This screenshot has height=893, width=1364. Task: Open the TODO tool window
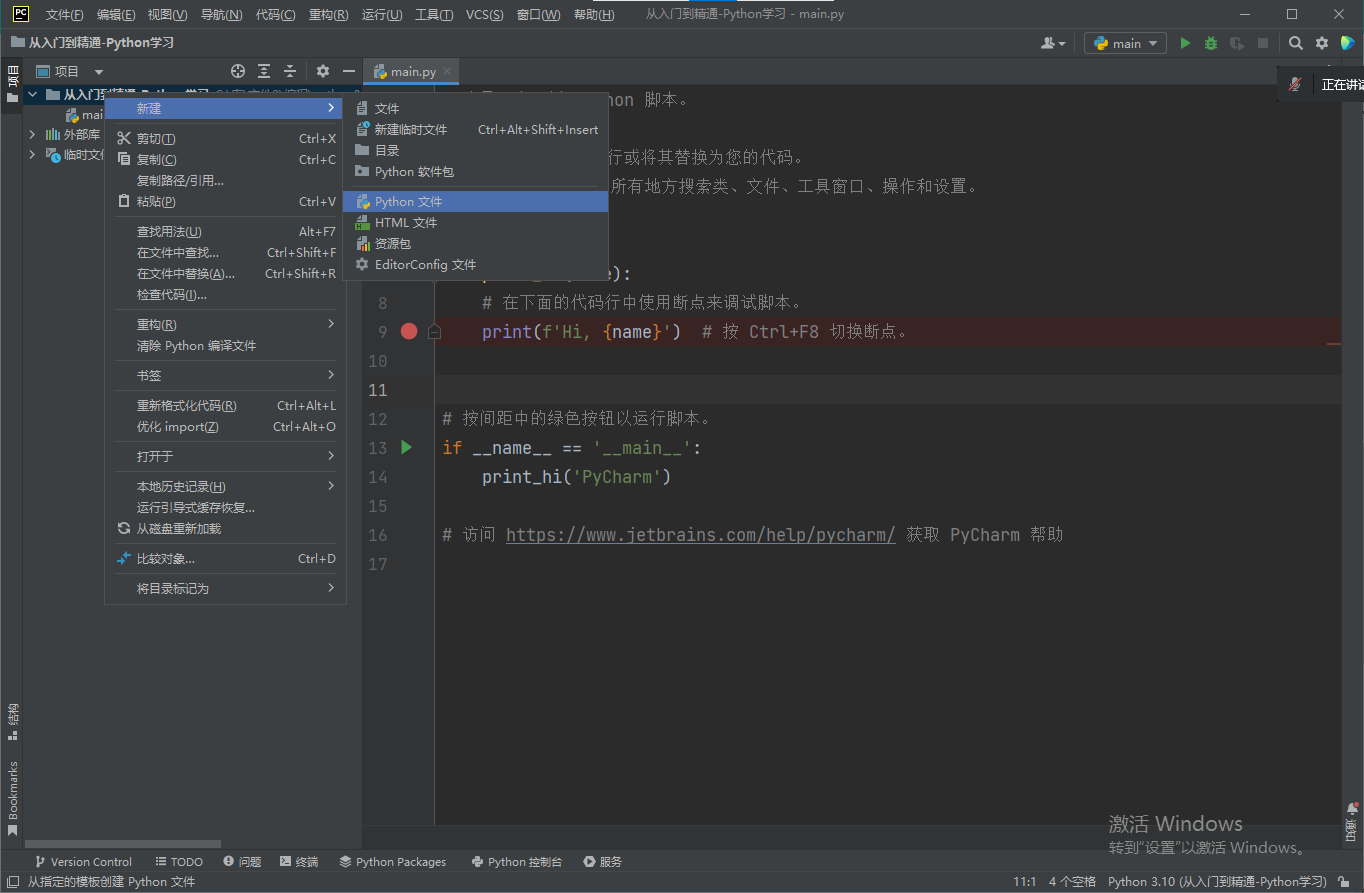click(x=179, y=861)
